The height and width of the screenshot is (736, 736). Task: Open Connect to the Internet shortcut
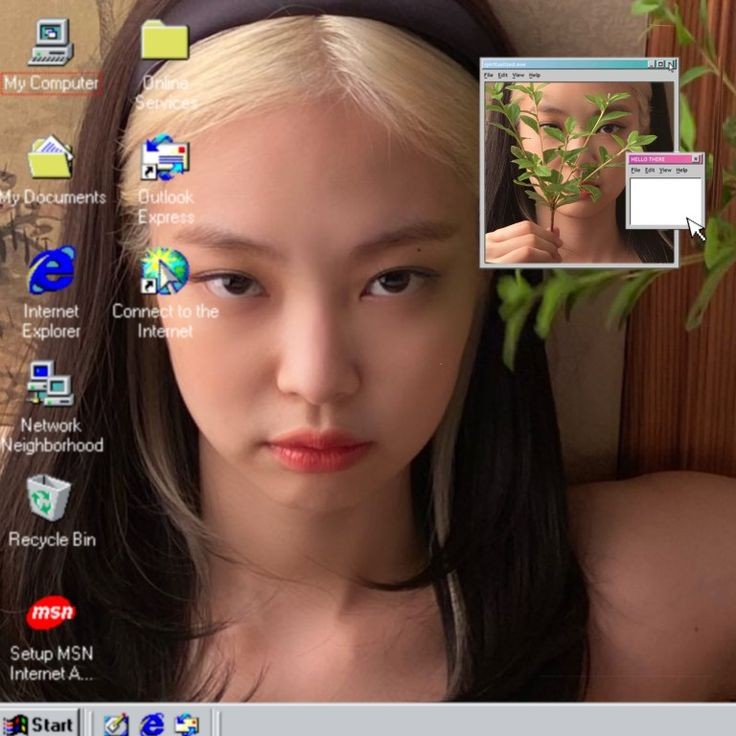coord(165,271)
